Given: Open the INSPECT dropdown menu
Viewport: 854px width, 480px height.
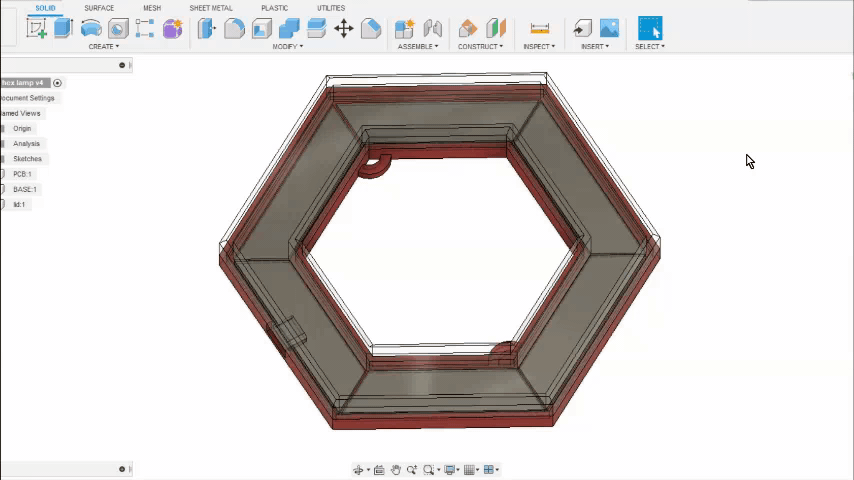Looking at the screenshot, I should tap(539, 47).
